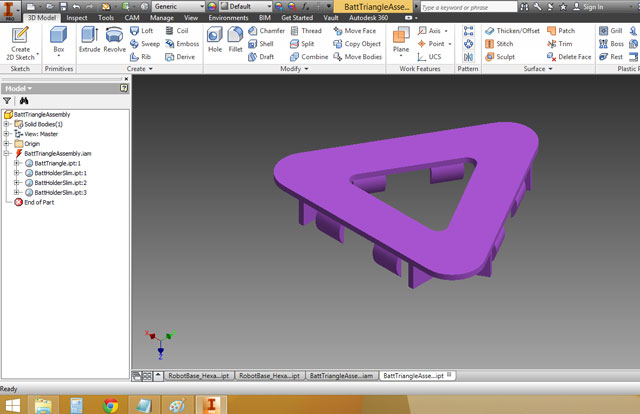Open the Manage ribbon tab
The width and height of the screenshot is (640, 414).
click(x=162, y=18)
